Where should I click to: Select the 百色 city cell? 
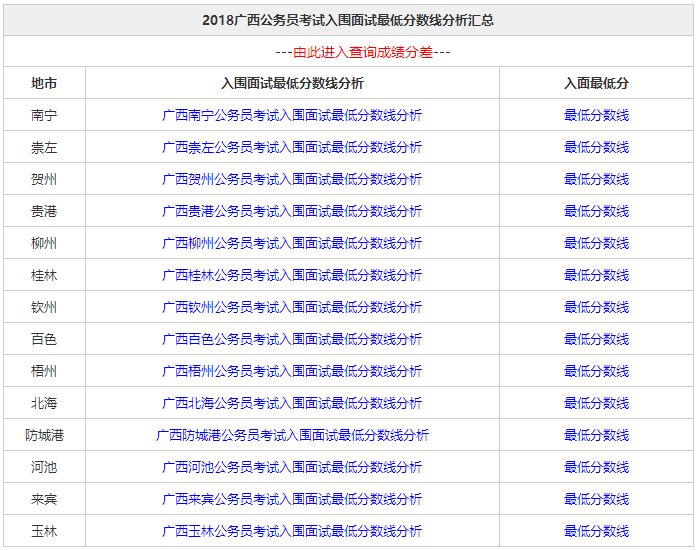tap(45, 340)
